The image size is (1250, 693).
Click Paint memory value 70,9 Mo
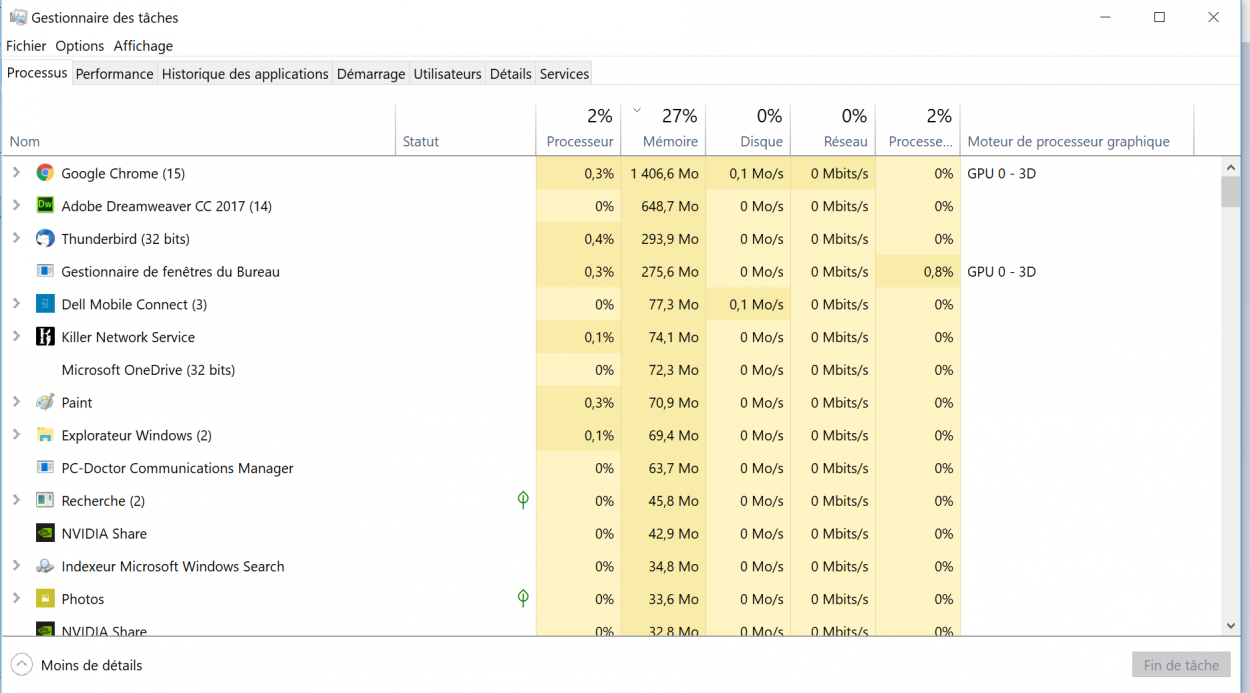[674, 402]
